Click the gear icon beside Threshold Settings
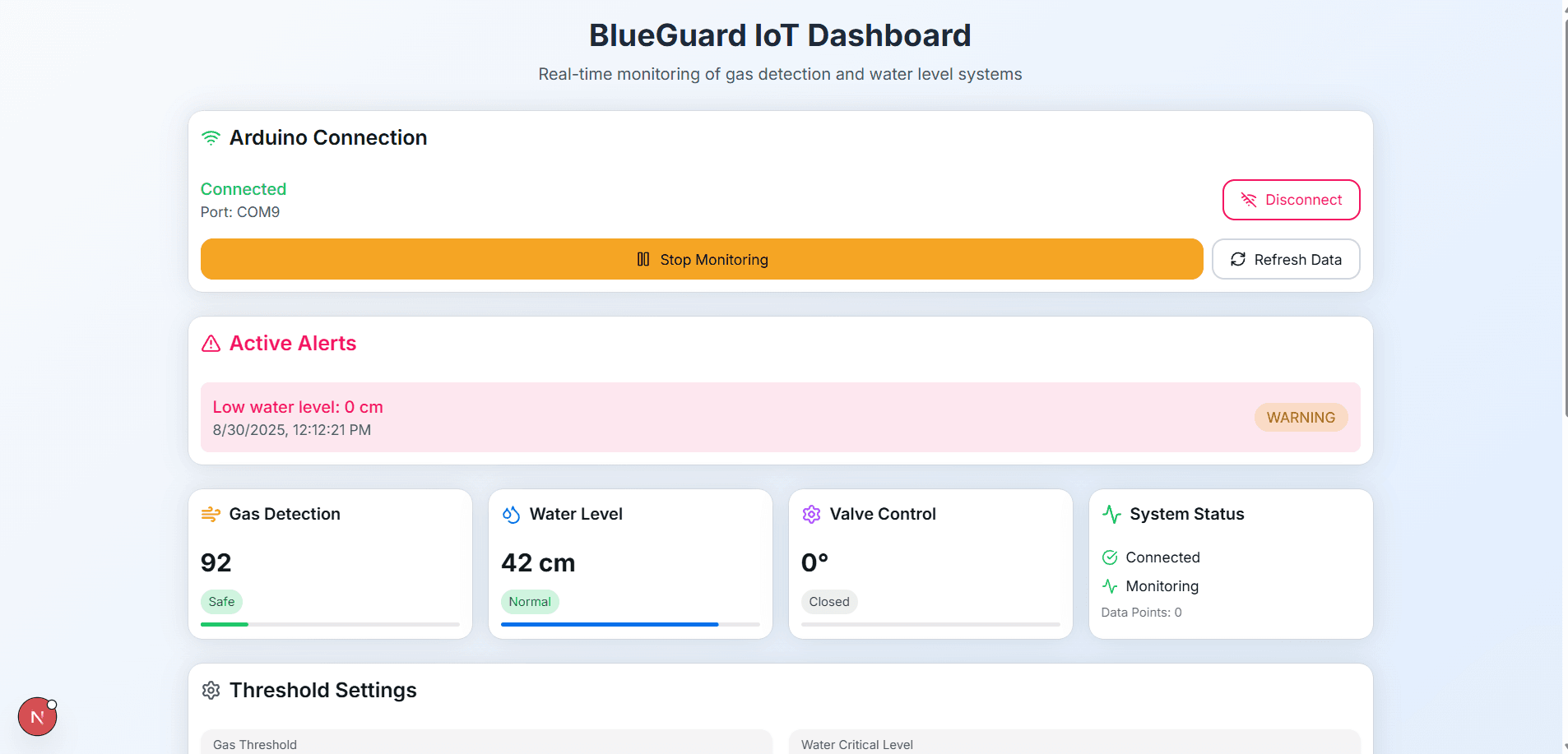The width and height of the screenshot is (1568, 754). point(211,691)
